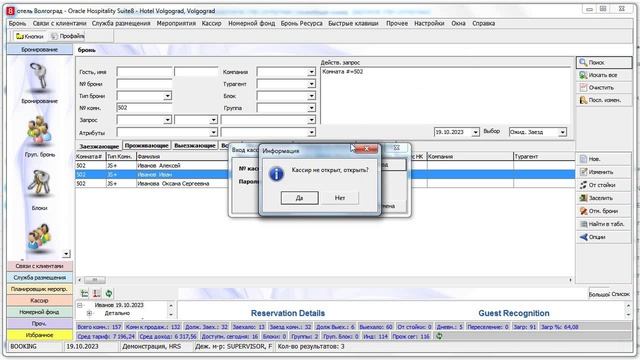Click Найти в табл. button
This screenshot has height=360, width=640.
[604, 224]
